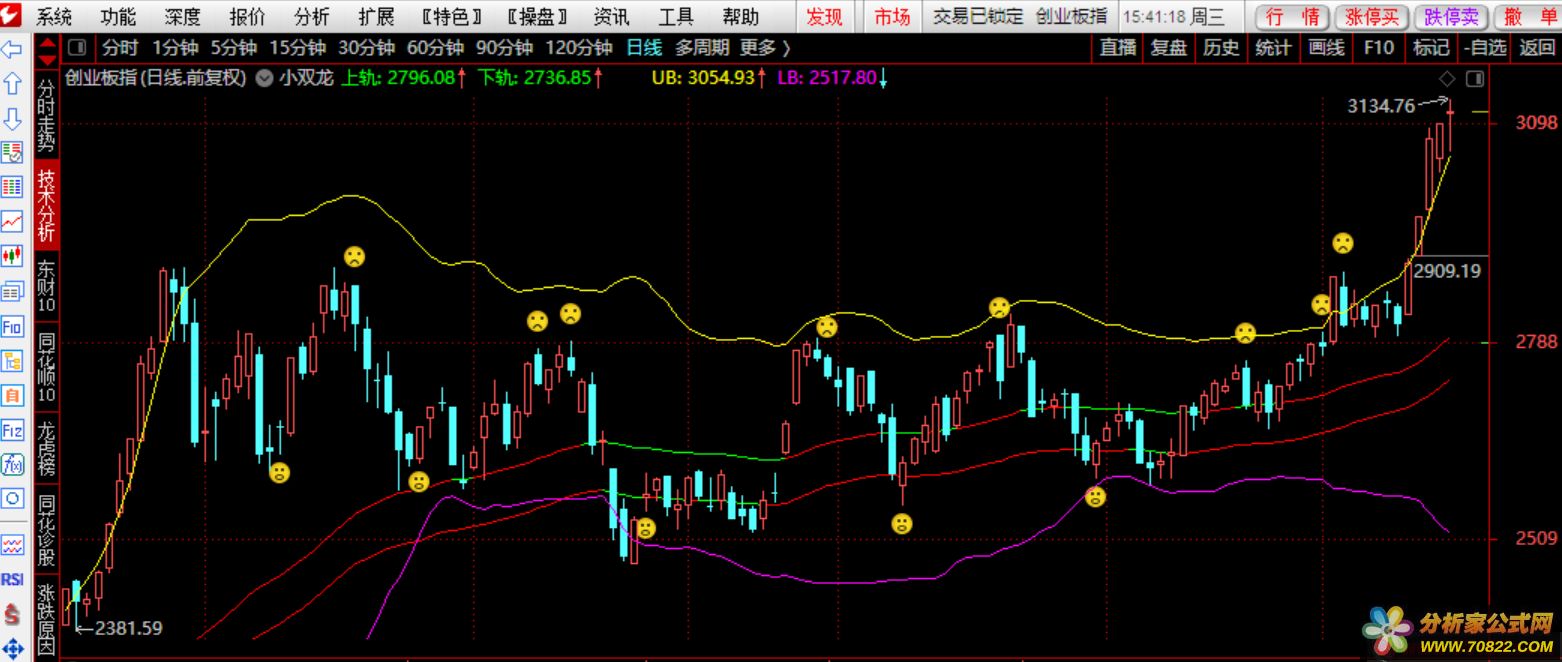Open the 扩展 menu
The width and height of the screenshot is (1562, 662).
[376, 16]
